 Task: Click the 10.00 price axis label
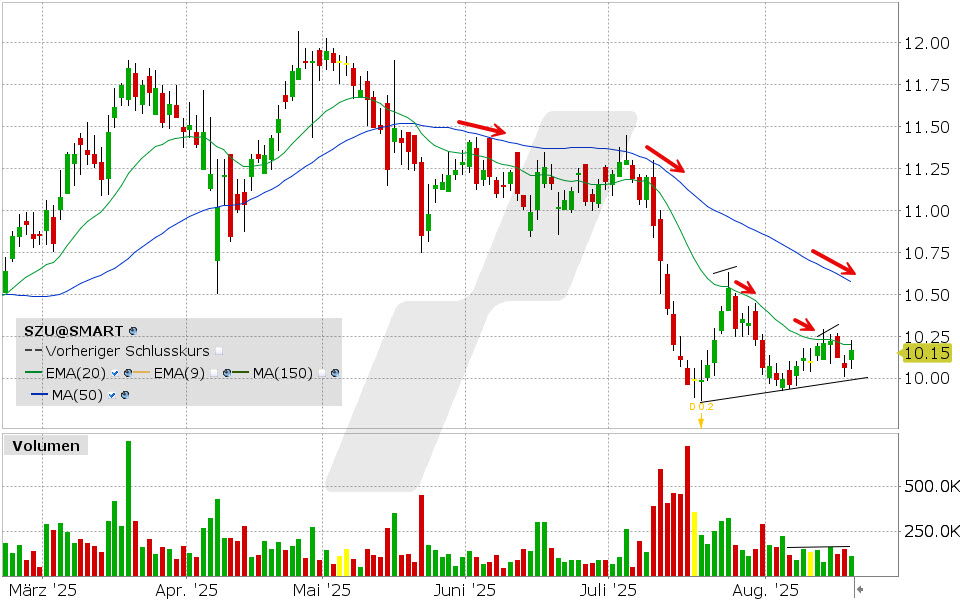point(927,378)
